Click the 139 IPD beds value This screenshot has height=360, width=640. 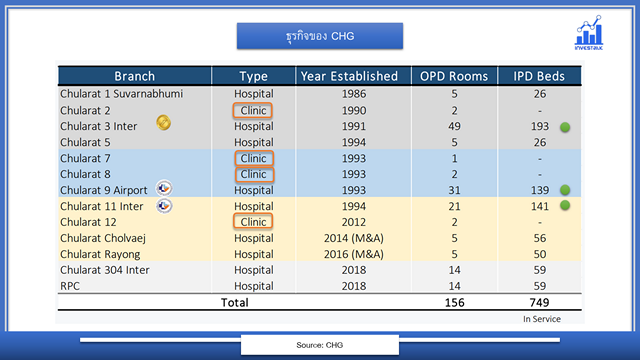tap(540, 190)
